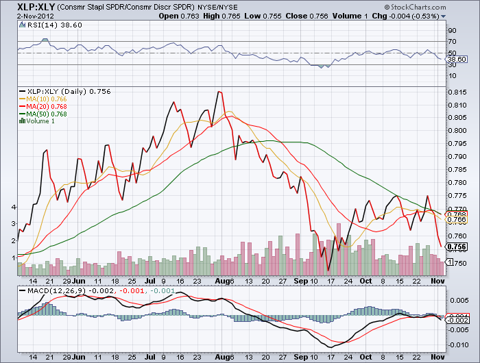The image size is (480, 363).
Task: Click the Consmr Stapl SPDR/Consmr Discr SPDR description
Action: click(x=126, y=7)
